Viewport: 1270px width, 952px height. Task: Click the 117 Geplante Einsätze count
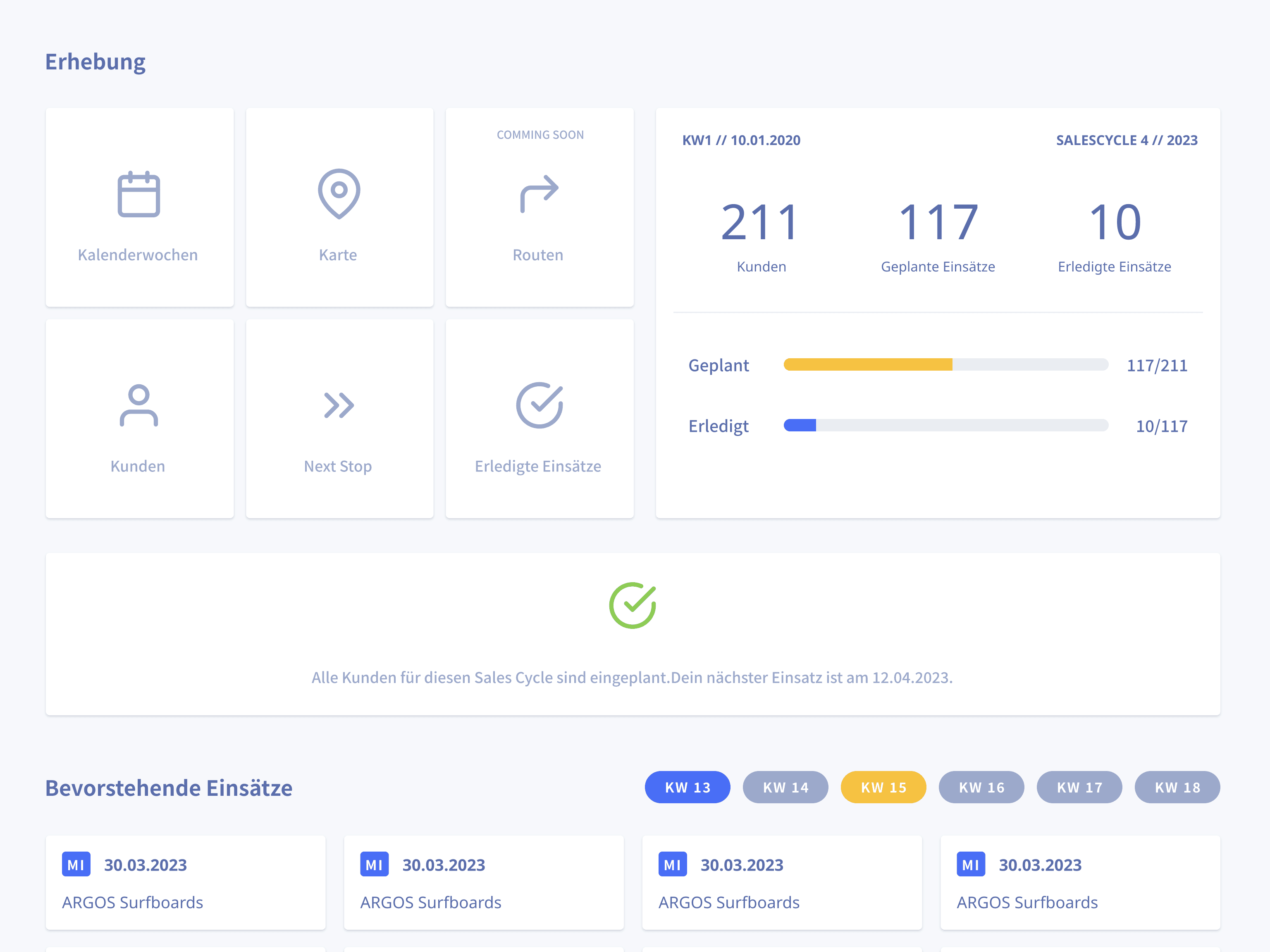[x=938, y=223]
